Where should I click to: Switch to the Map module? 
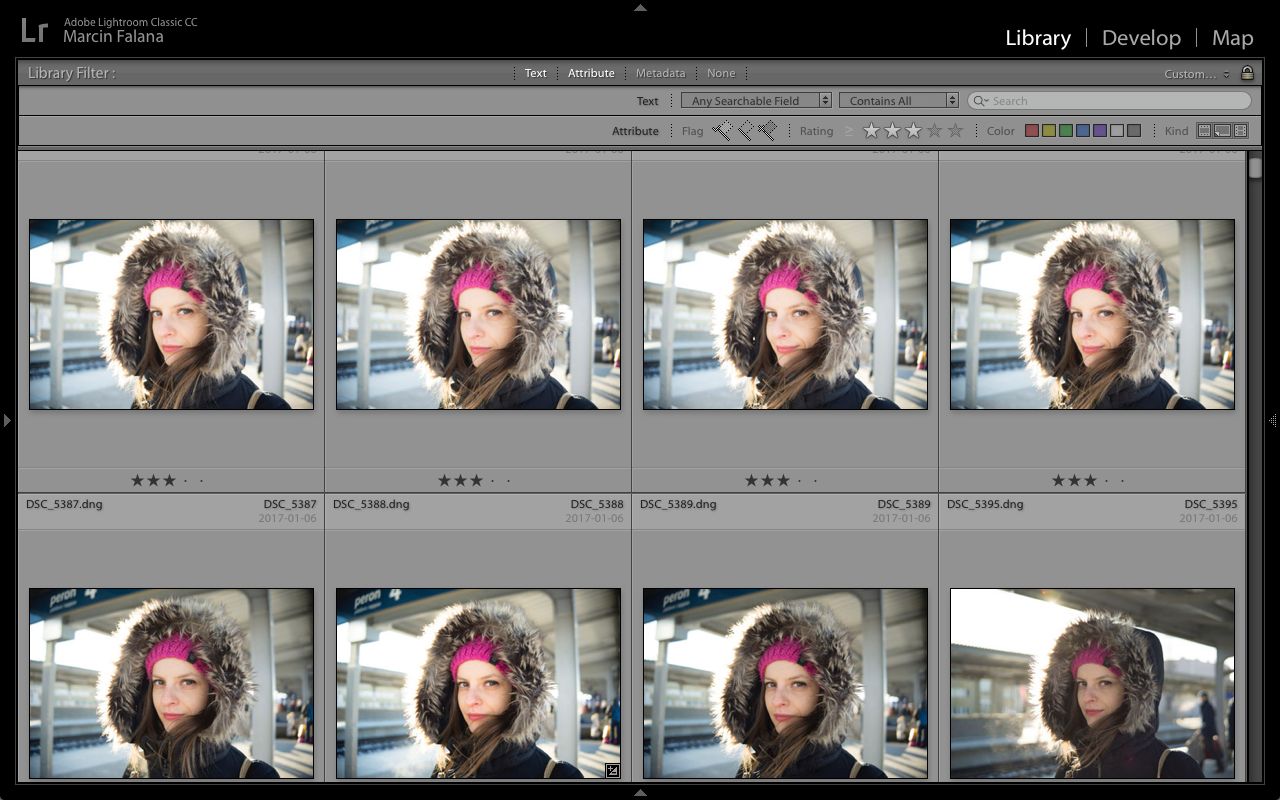[1232, 38]
